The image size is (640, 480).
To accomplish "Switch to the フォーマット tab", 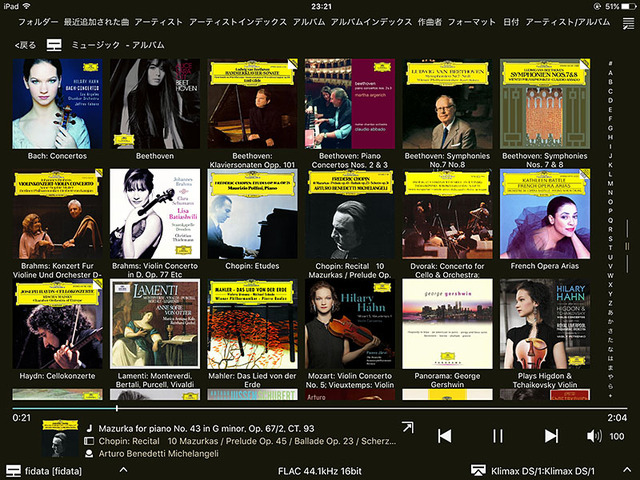I will [472, 22].
